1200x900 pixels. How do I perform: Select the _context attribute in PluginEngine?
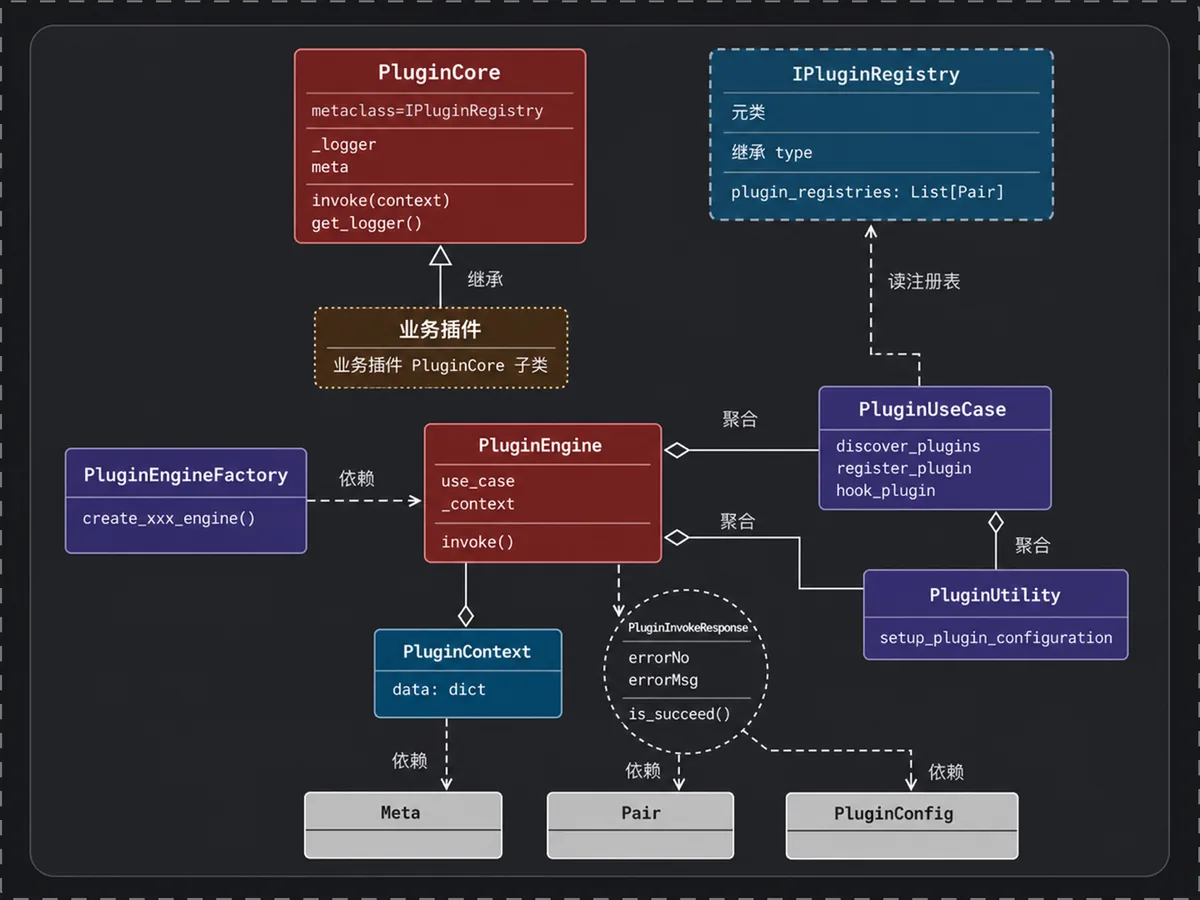click(x=478, y=504)
